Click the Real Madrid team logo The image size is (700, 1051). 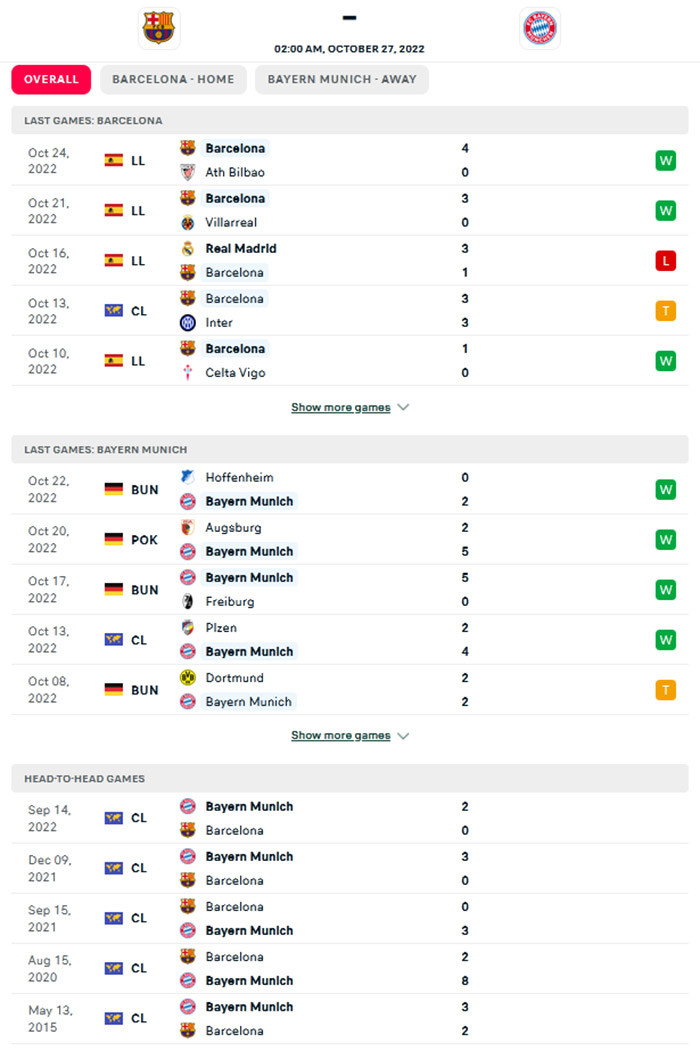pyautogui.click(x=188, y=248)
